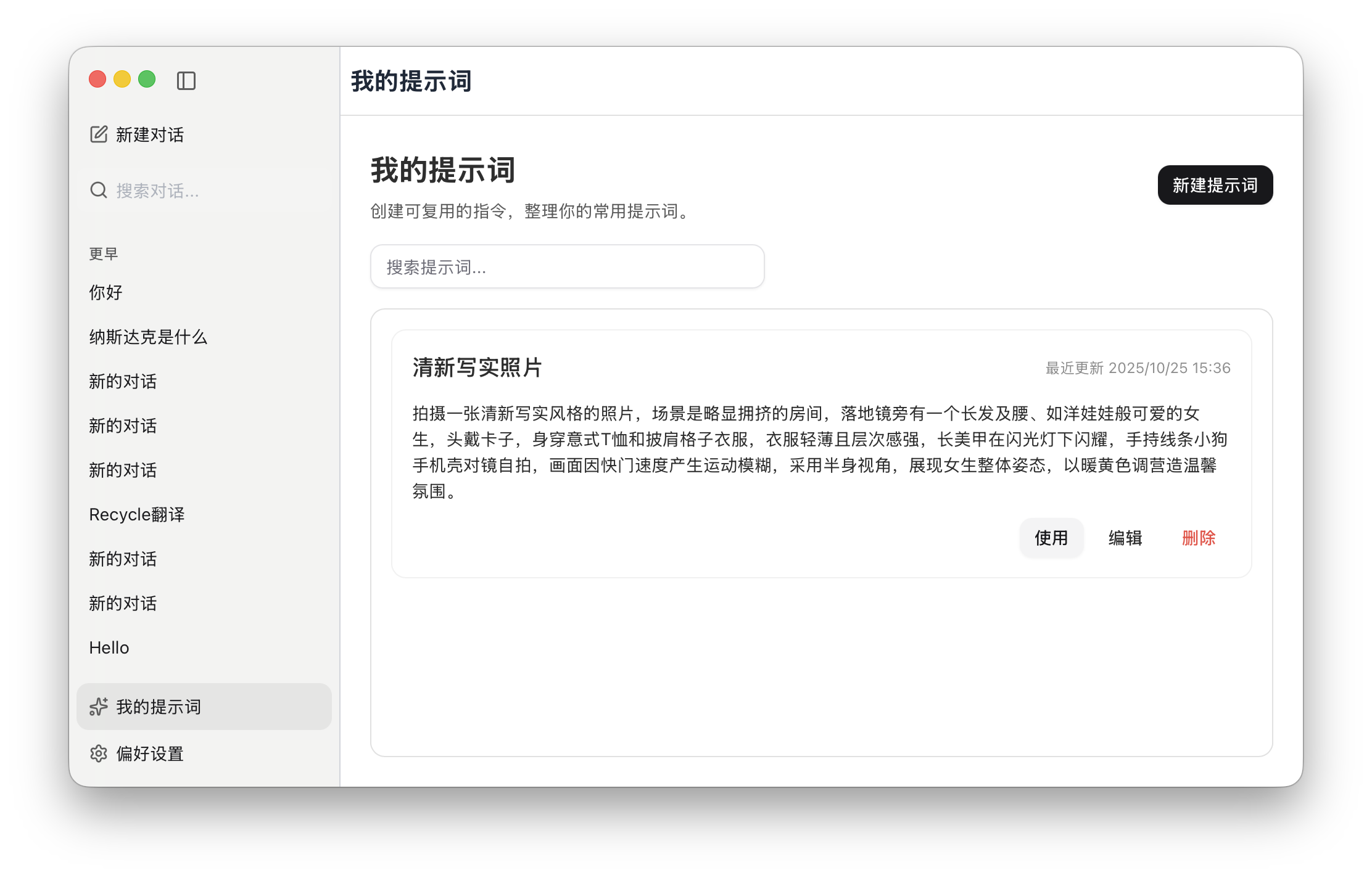Click the 搜索对话 search box
The height and width of the screenshot is (878, 1372).
[x=156, y=191]
